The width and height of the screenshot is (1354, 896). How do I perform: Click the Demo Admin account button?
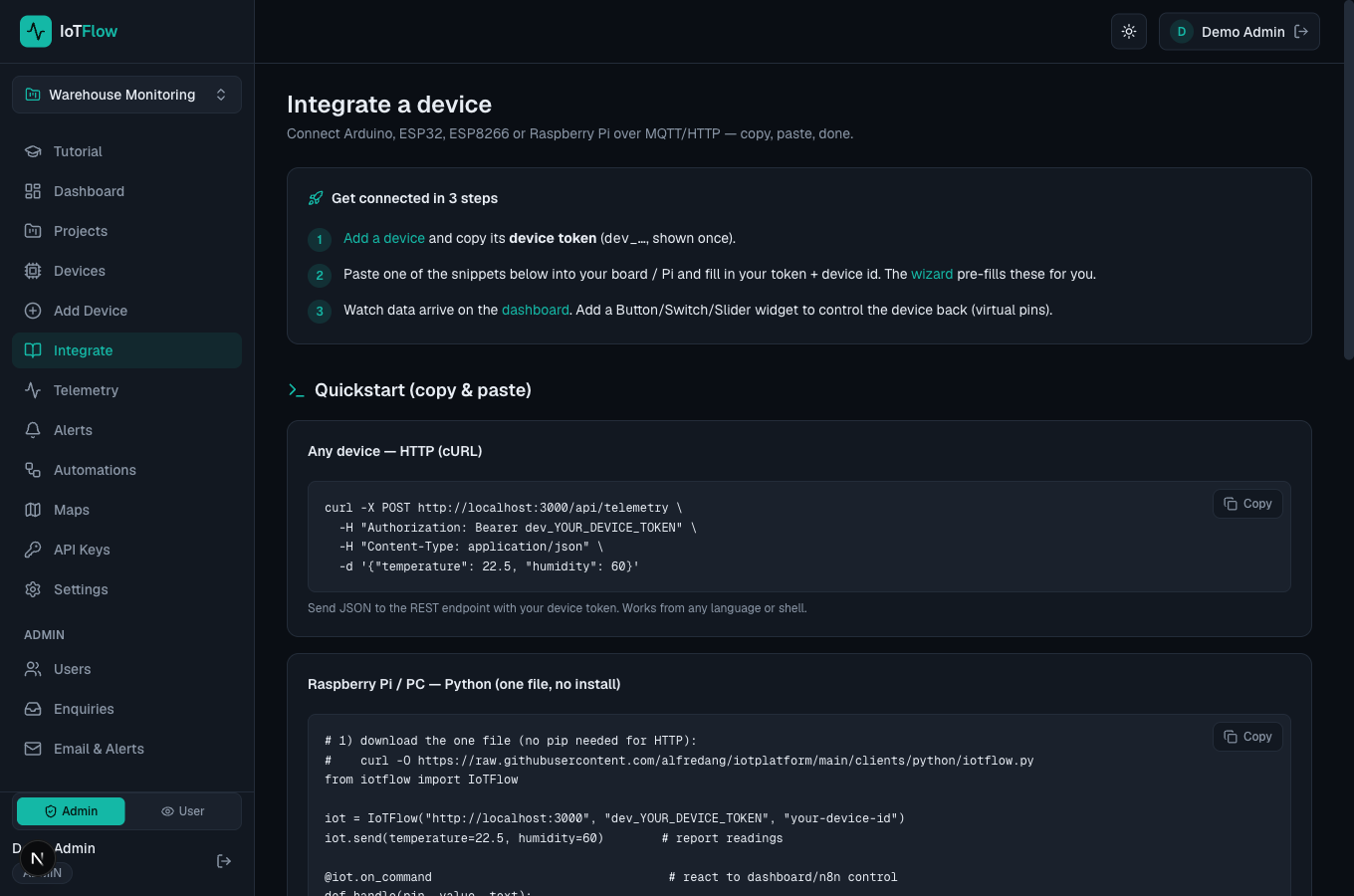(x=1240, y=32)
